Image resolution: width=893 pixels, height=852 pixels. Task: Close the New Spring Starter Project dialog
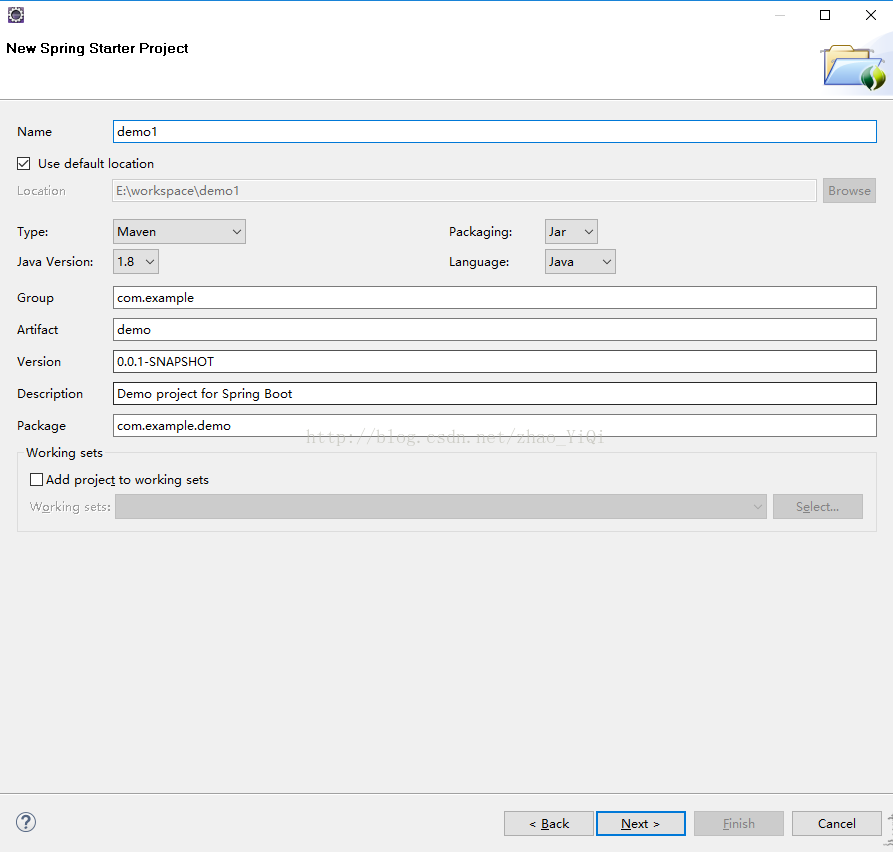(871, 15)
